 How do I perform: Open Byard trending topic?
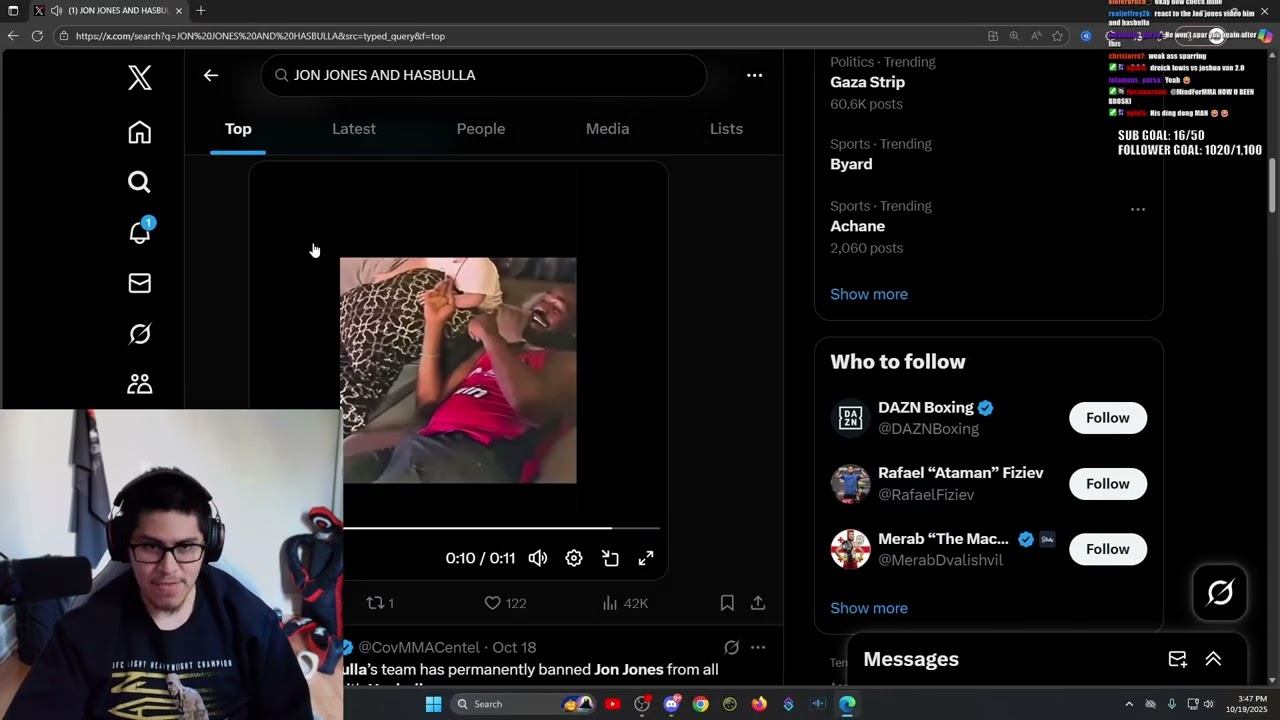click(851, 164)
